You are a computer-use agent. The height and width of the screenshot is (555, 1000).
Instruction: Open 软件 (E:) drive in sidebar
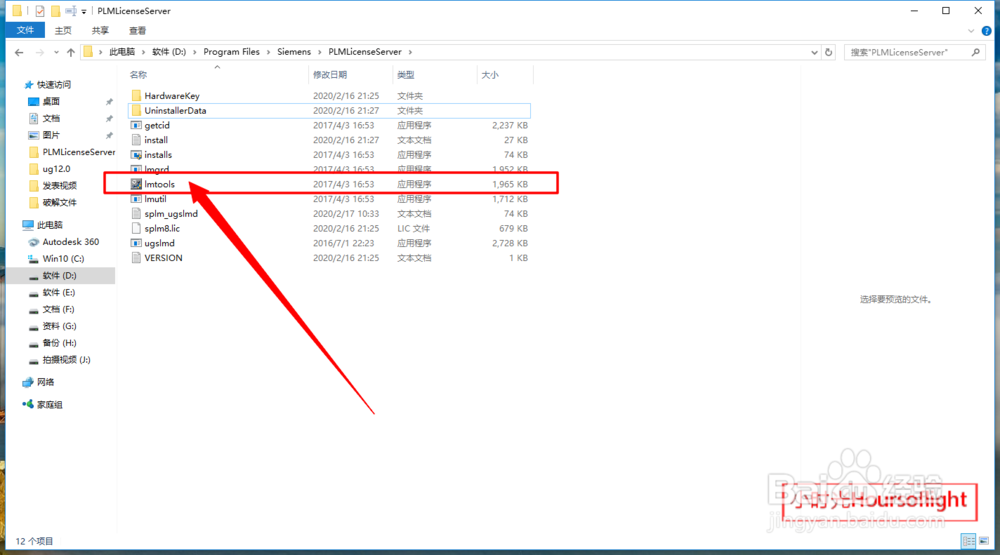click(x=59, y=292)
